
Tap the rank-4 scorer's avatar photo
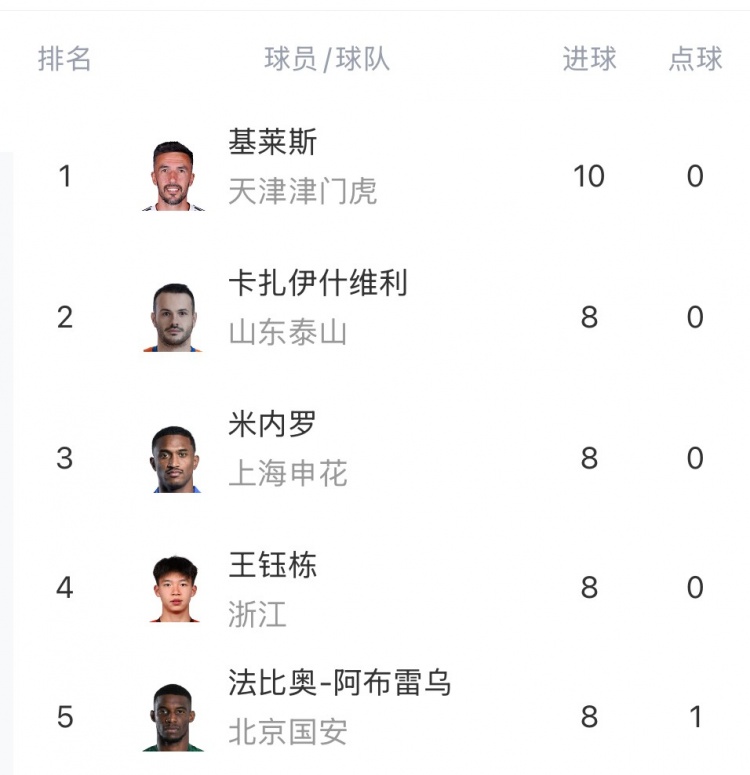tap(174, 588)
